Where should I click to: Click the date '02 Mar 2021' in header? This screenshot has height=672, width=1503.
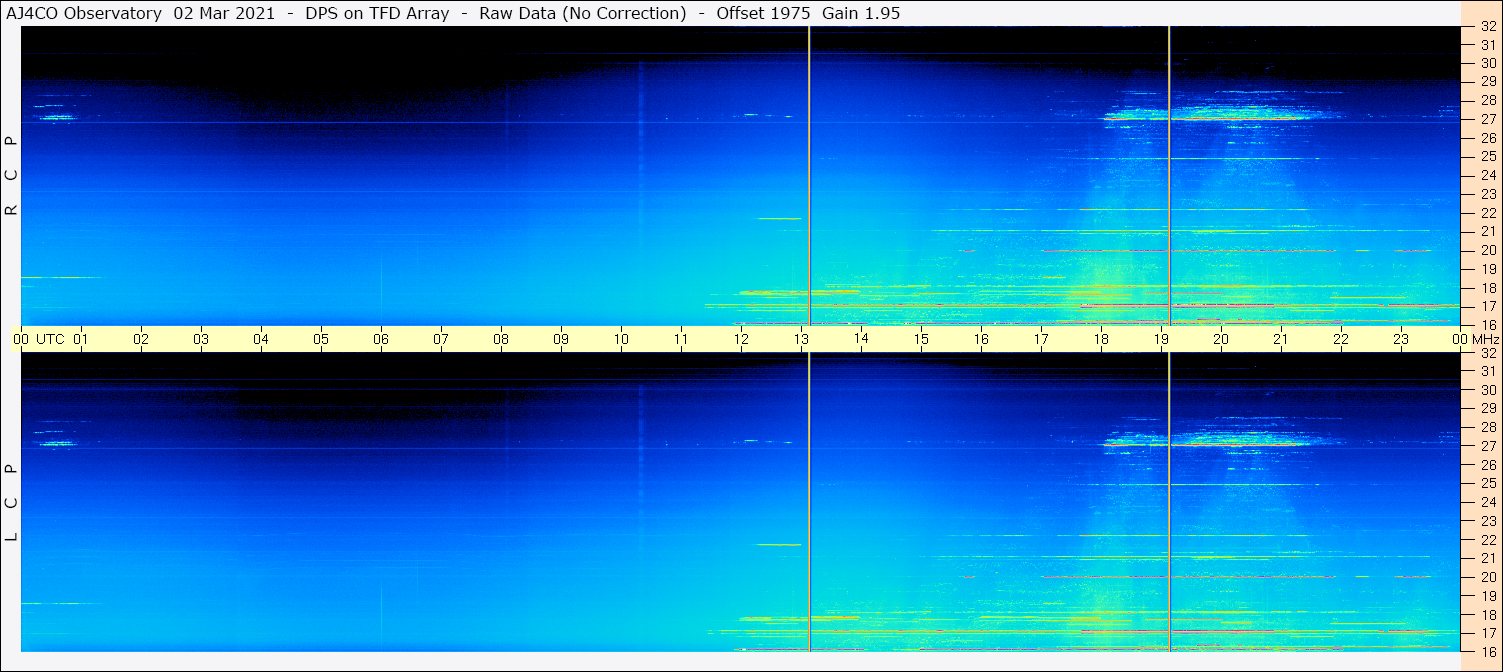coord(225,14)
